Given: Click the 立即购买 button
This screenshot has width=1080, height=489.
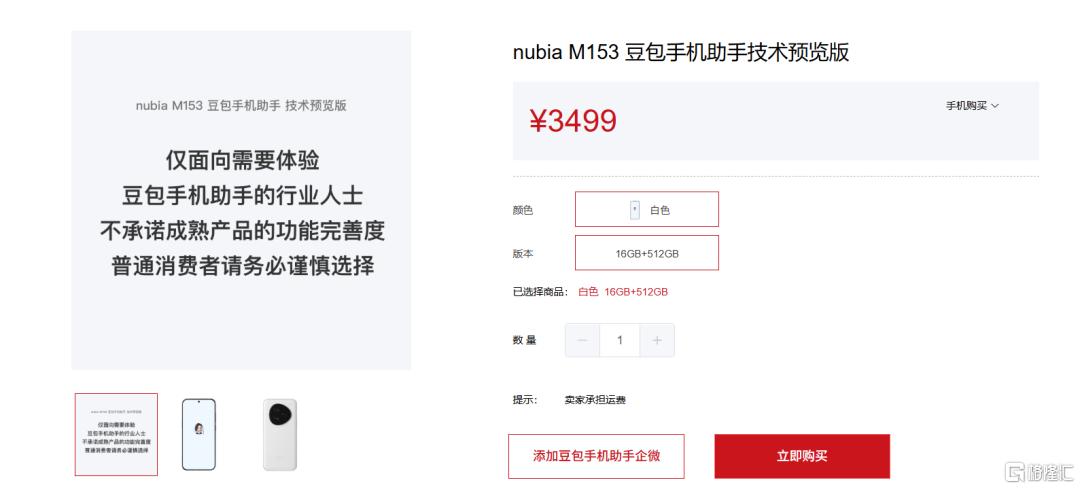Looking at the screenshot, I should [x=802, y=456].
